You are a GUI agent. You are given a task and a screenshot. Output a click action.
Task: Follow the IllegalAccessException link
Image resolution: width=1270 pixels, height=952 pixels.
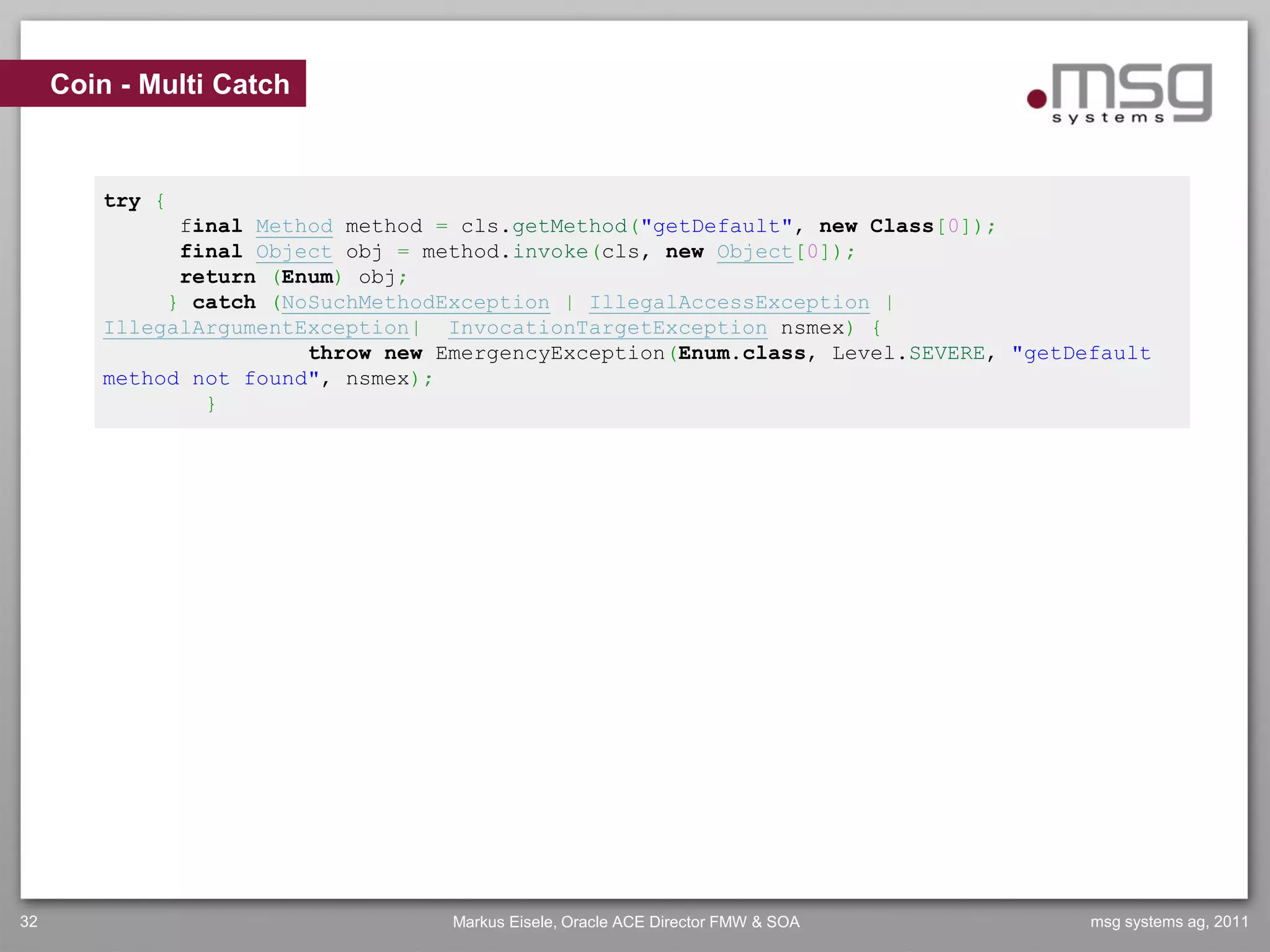coord(729,302)
